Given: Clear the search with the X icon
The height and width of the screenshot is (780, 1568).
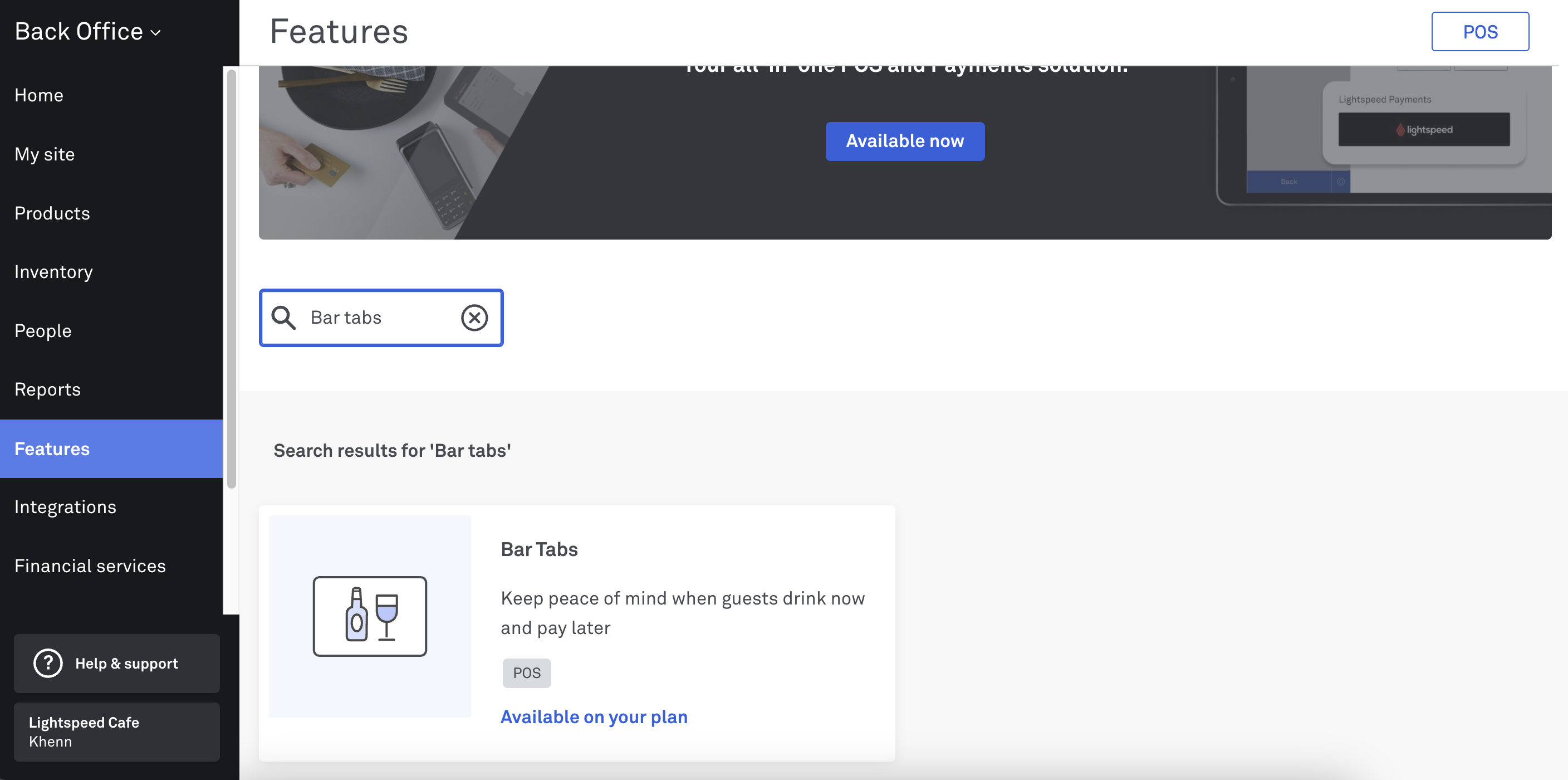Looking at the screenshot, I should click(474, 318).
